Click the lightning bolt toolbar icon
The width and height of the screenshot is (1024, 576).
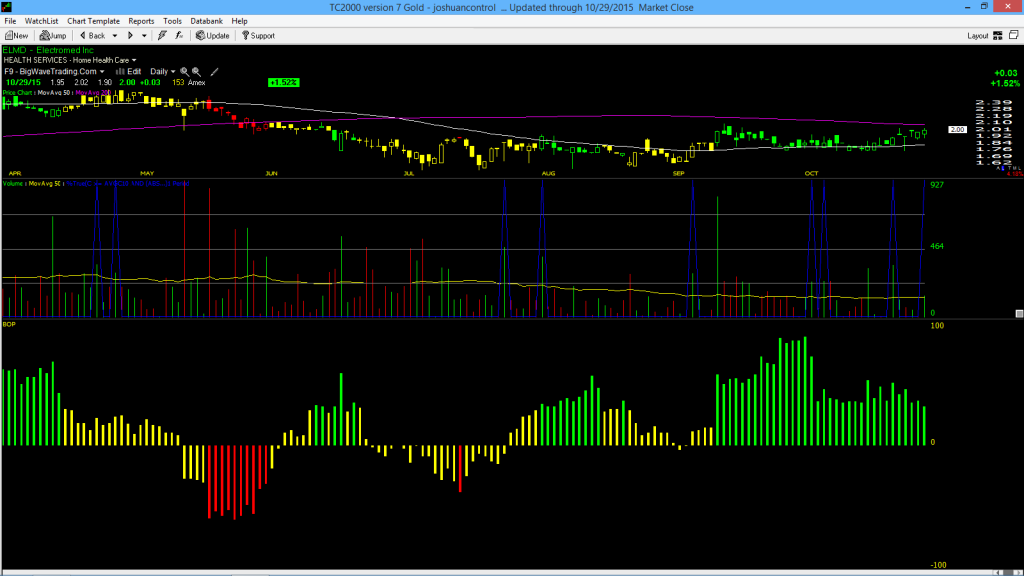coord(162,36)
